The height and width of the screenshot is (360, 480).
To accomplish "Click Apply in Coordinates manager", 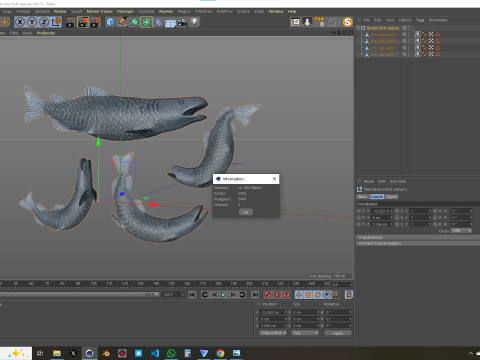I will click(338, 333).
